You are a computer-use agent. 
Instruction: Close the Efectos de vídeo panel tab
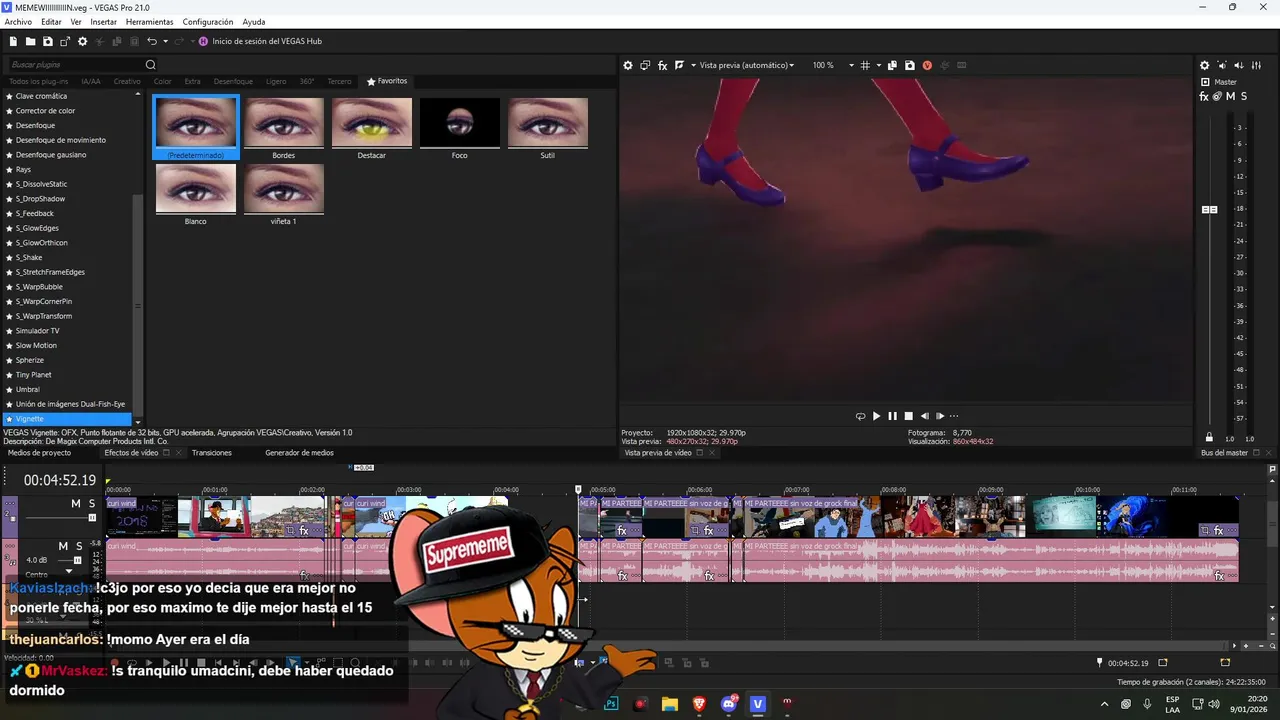point(180,453)
